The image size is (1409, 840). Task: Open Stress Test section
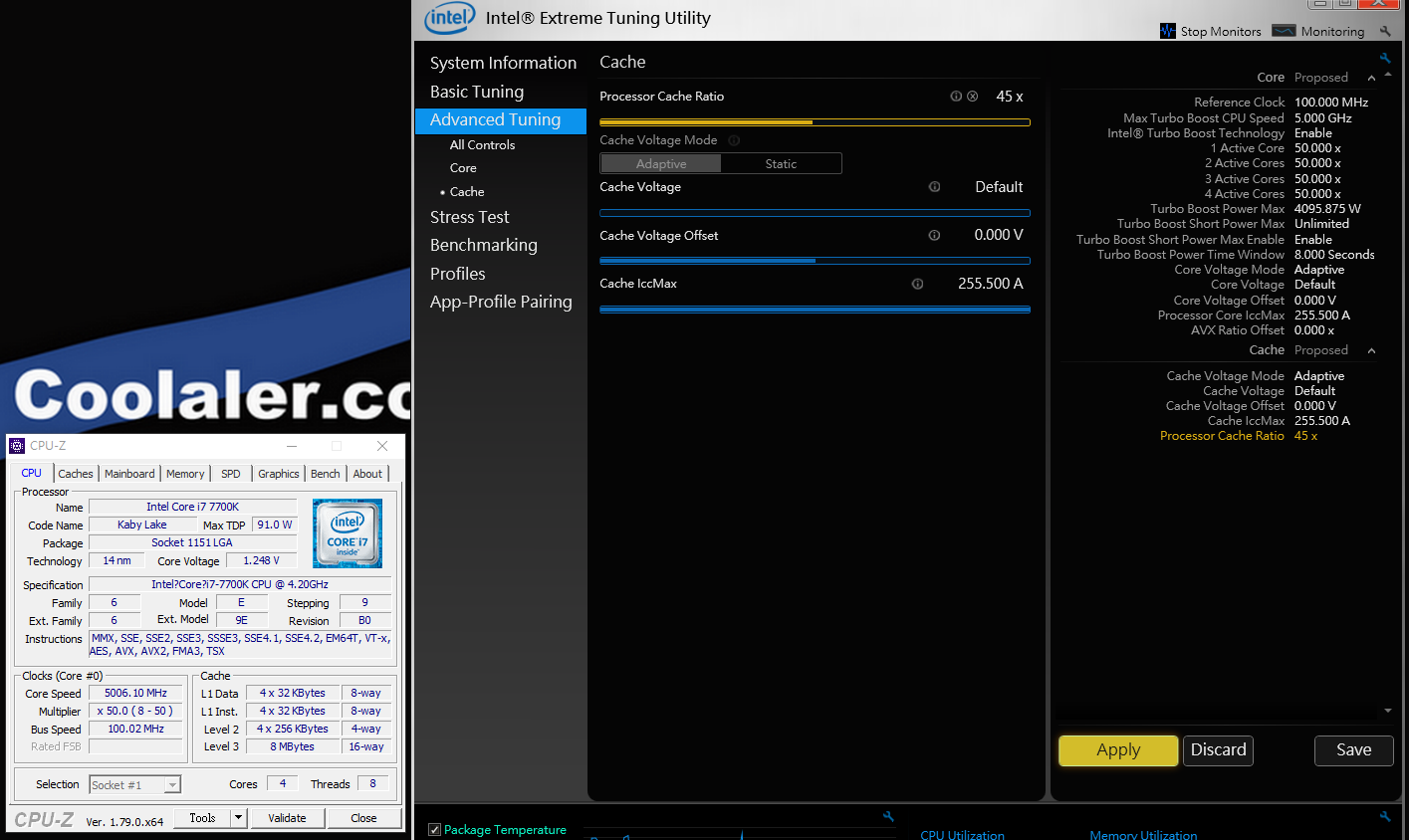click(469, 217)
